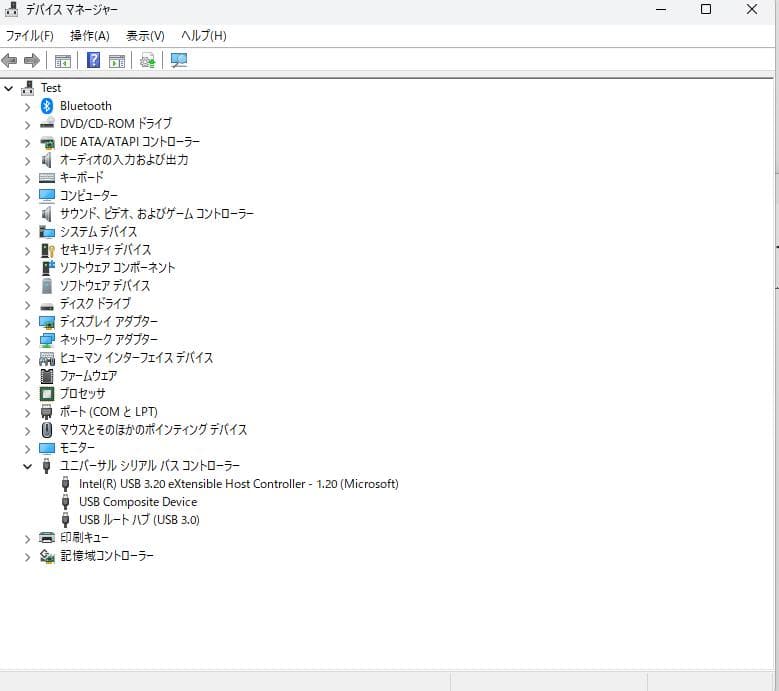Click the update driver software toolbar icon
Viewport: 779px width, 691px height.
coord(148,61)
